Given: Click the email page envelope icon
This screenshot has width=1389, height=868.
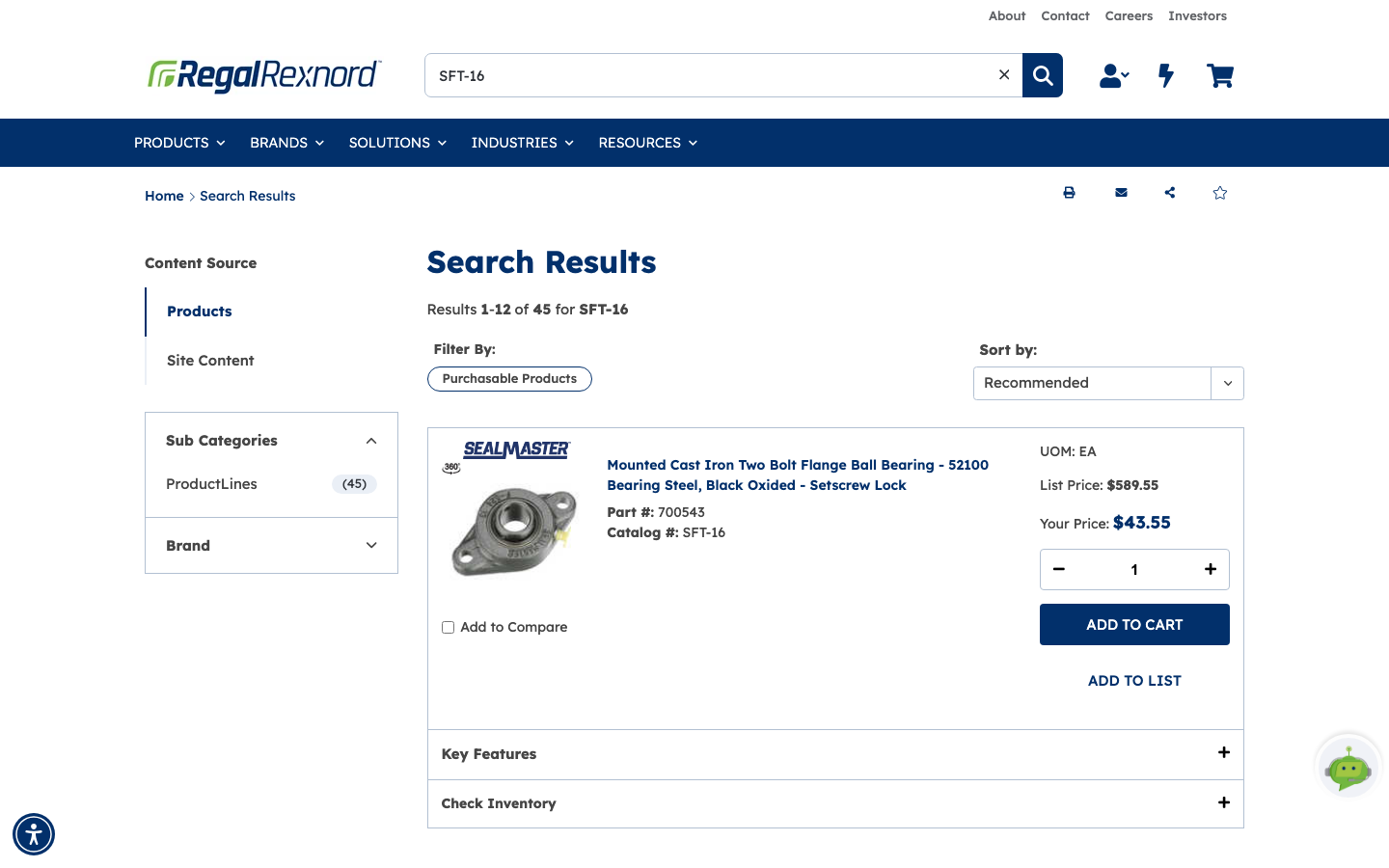Looking at the screenshot, I should [x=1121, y=193].
